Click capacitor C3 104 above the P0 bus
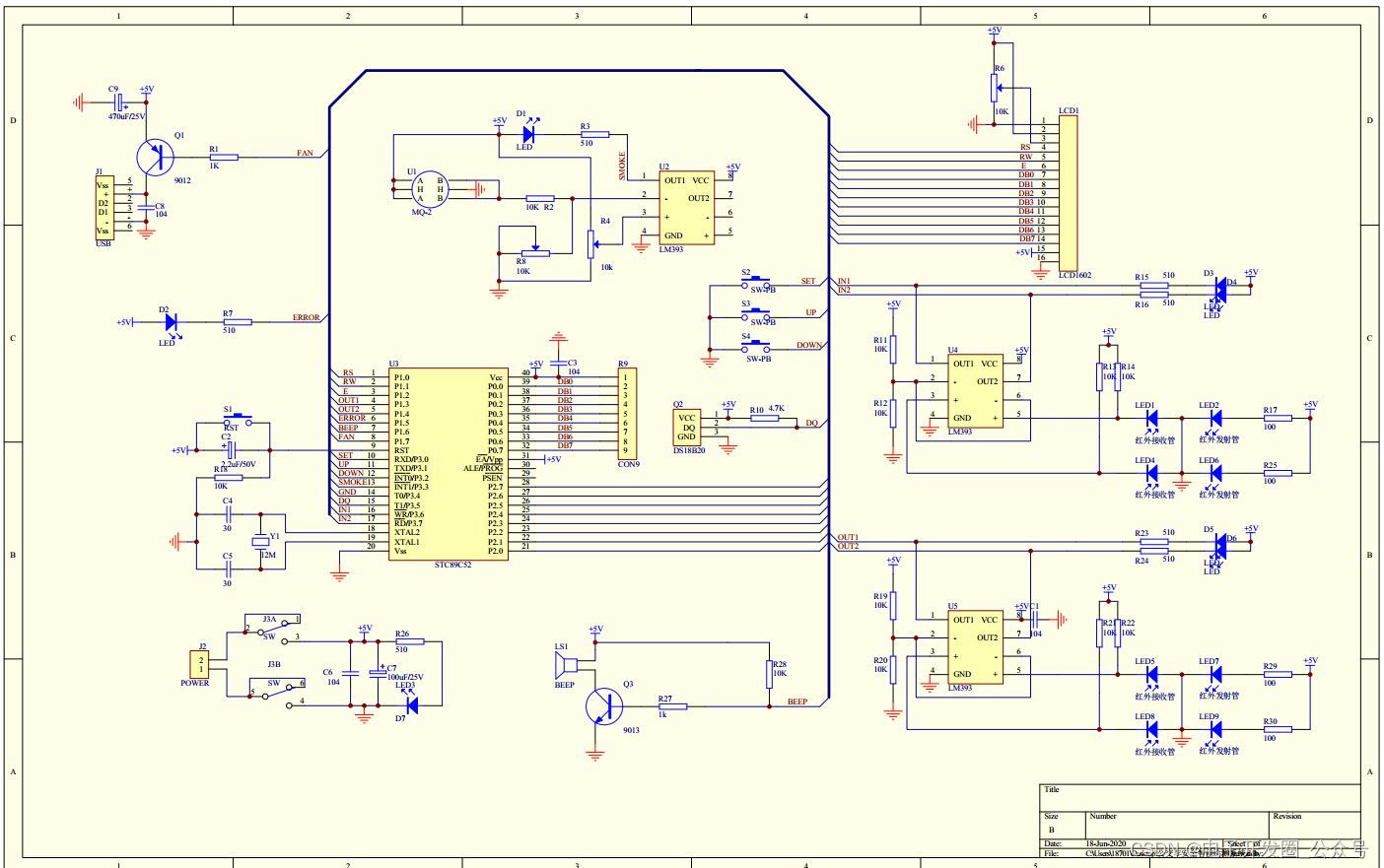 coord(559,364)
